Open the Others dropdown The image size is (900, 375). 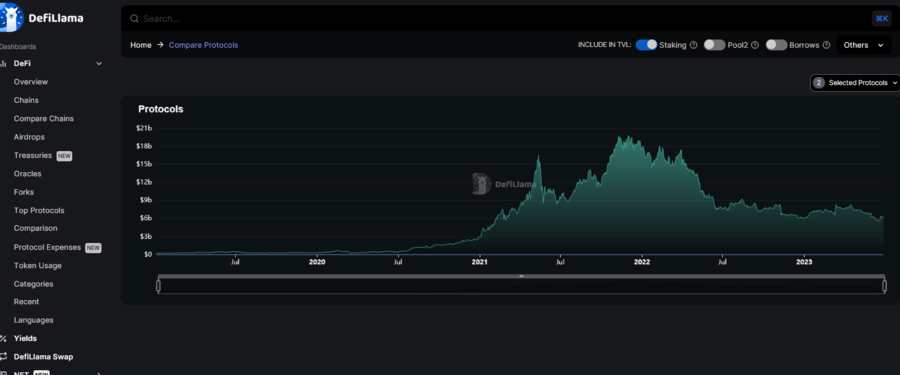coord(864,45)
